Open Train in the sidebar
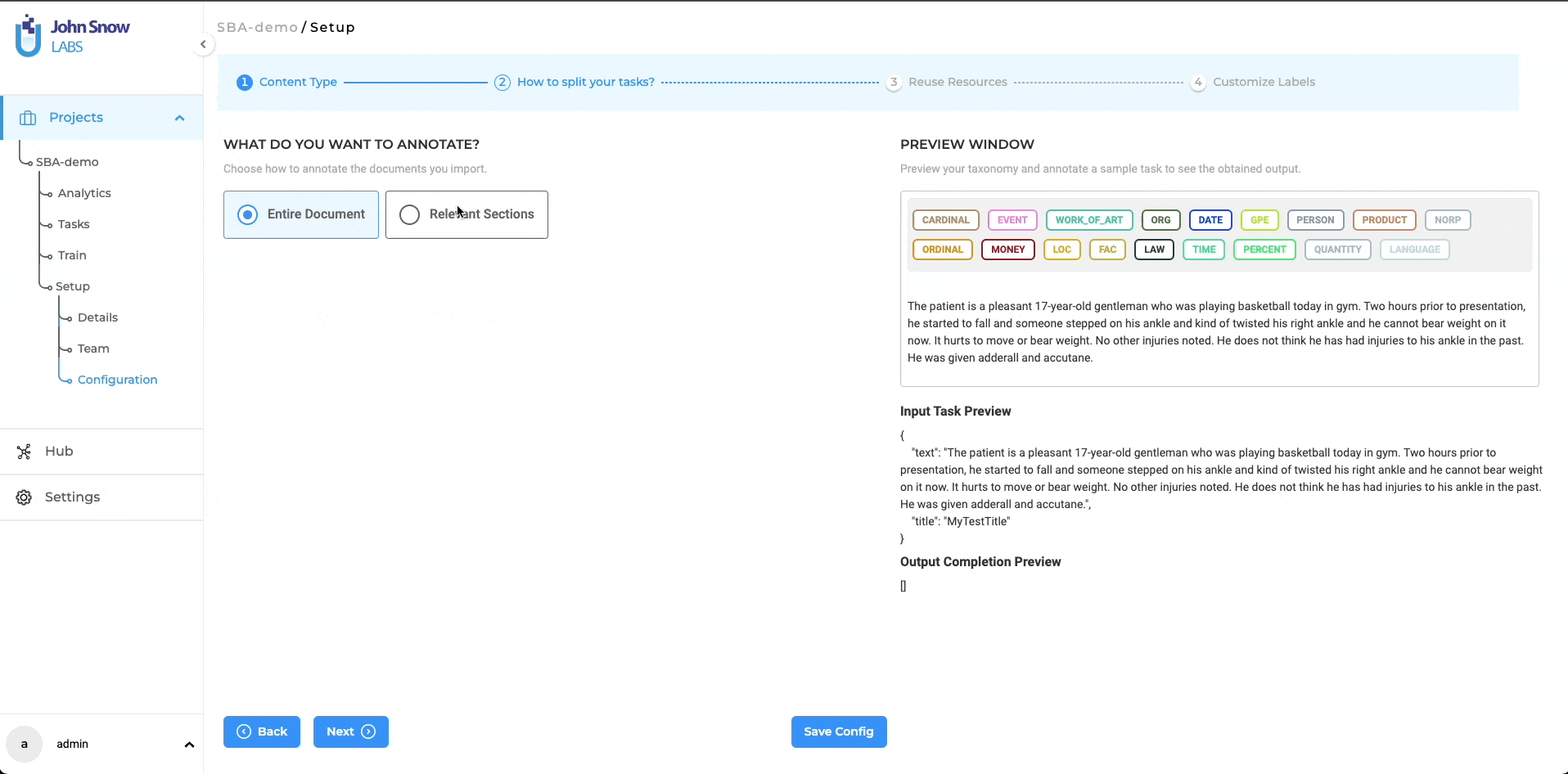The image size is (1568, 774). coord(72,255)
